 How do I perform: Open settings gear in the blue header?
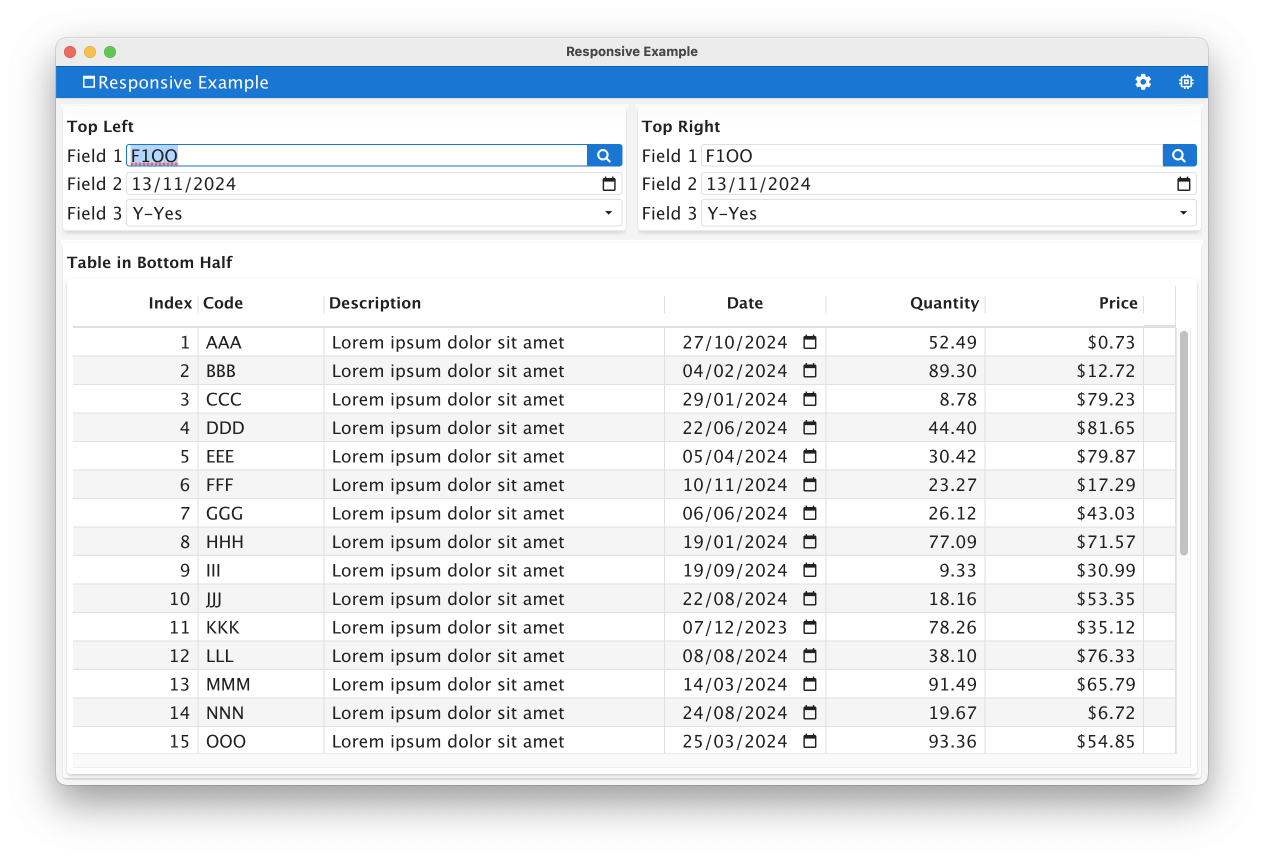[x=1143, y=82]
